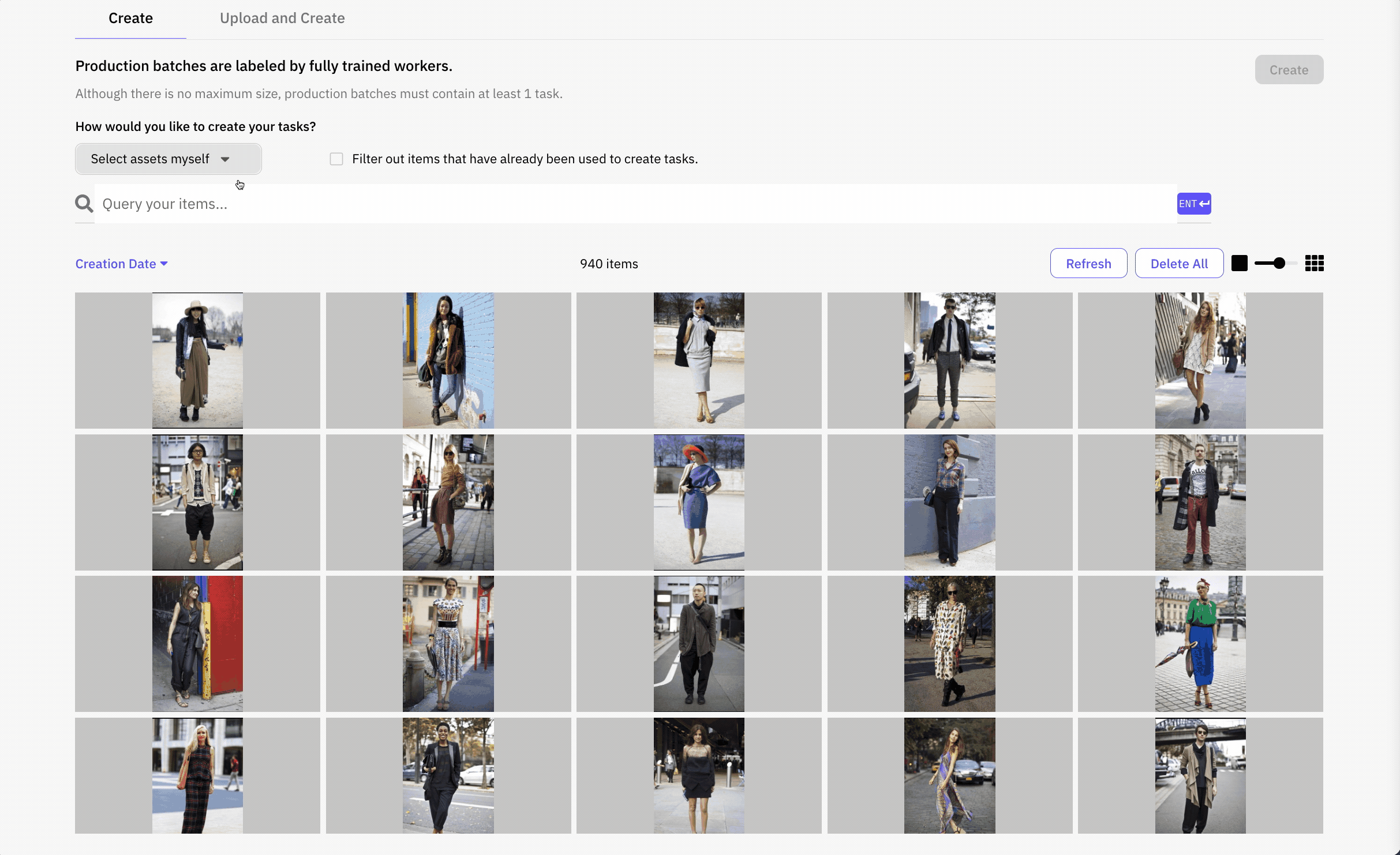Image resolution: width=1400 pixels, height=855 pixels.
Task: Click the search magnifier icon
Action: pyautogui.click(x=84, y=204)
